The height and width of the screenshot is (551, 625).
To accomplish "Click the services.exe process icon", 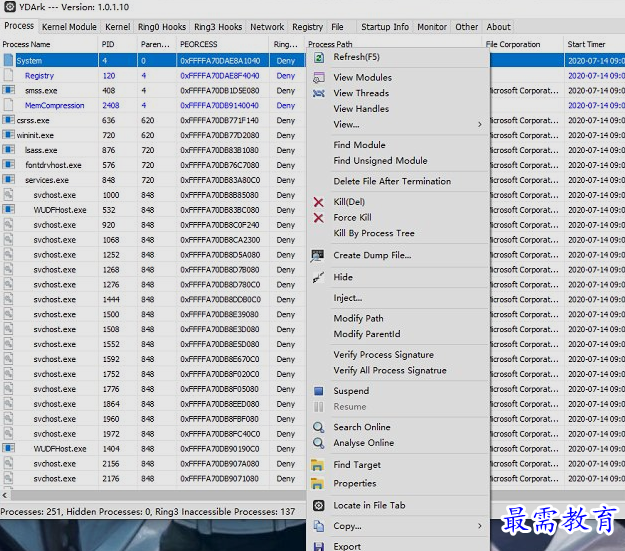I will (8, 179).
